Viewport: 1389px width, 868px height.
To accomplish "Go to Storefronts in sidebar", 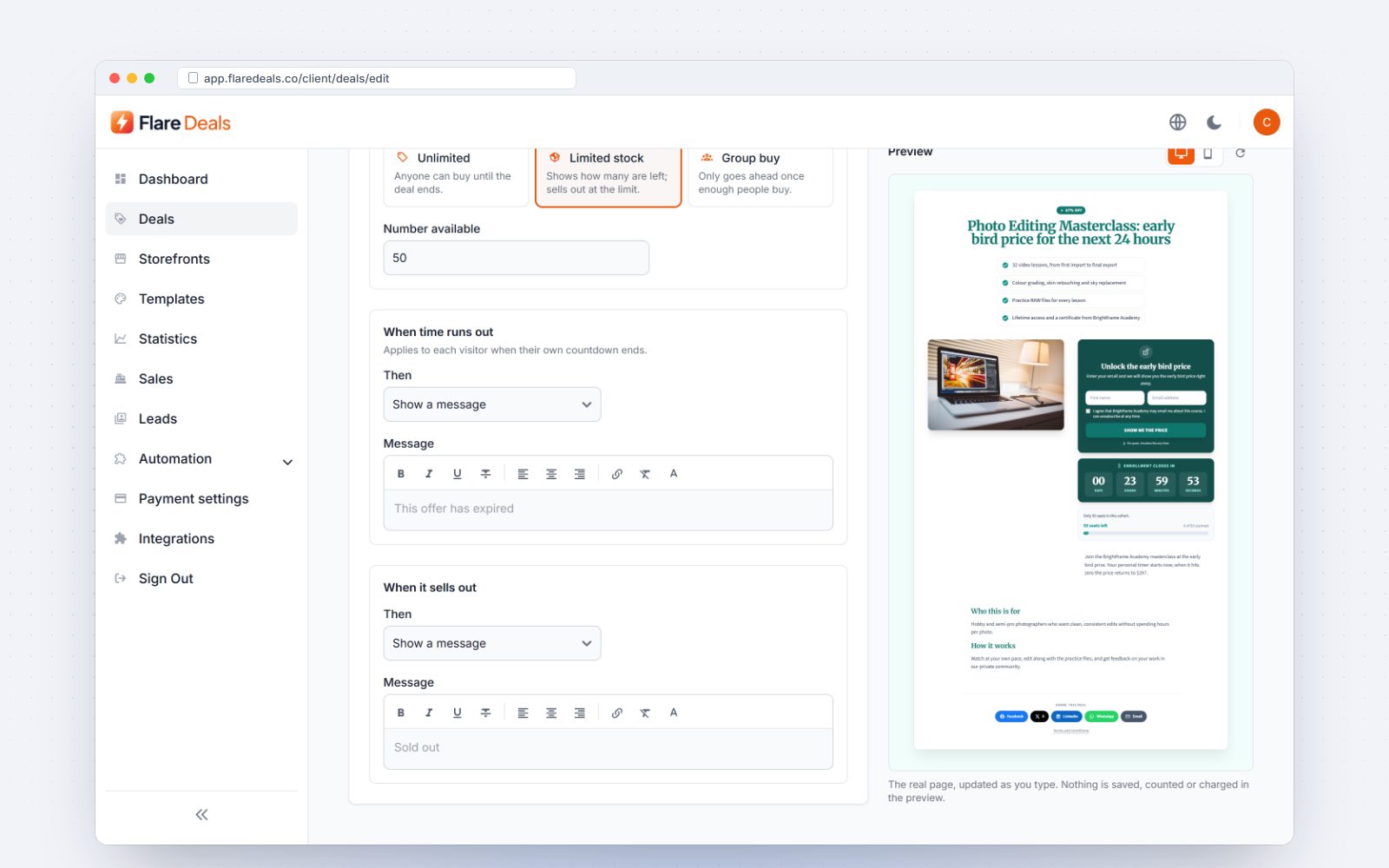I will [201, 259].
